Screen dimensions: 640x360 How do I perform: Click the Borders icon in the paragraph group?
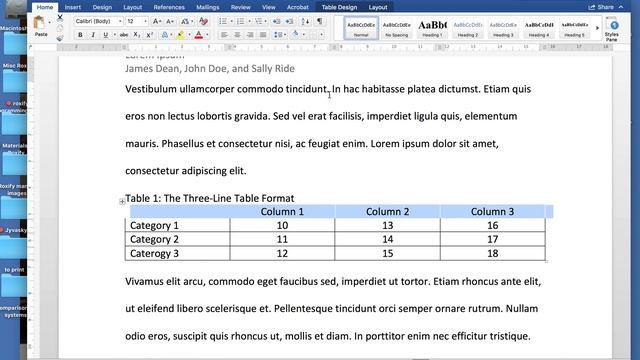(x=313, y=35)
